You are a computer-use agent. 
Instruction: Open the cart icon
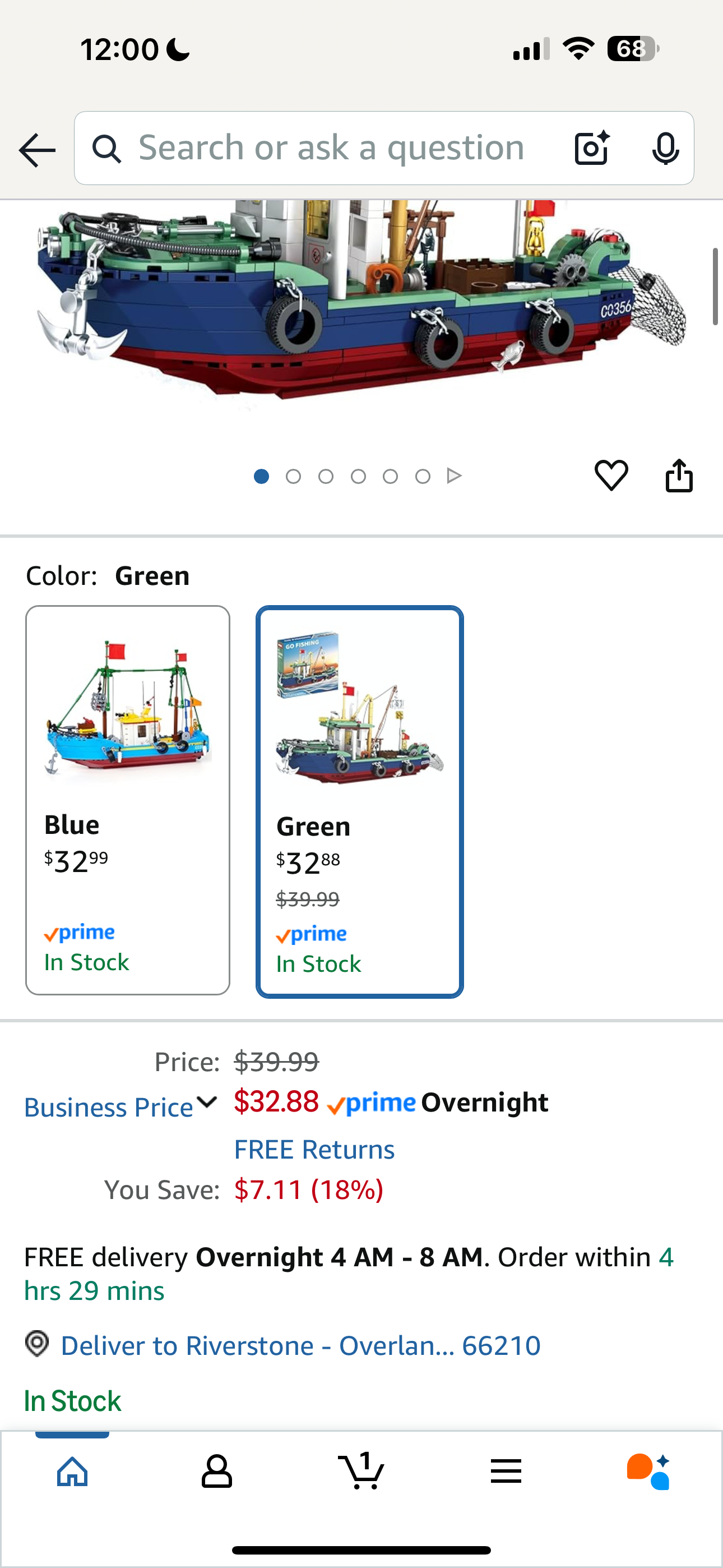pyautogui.click(x=361, y=1471)
